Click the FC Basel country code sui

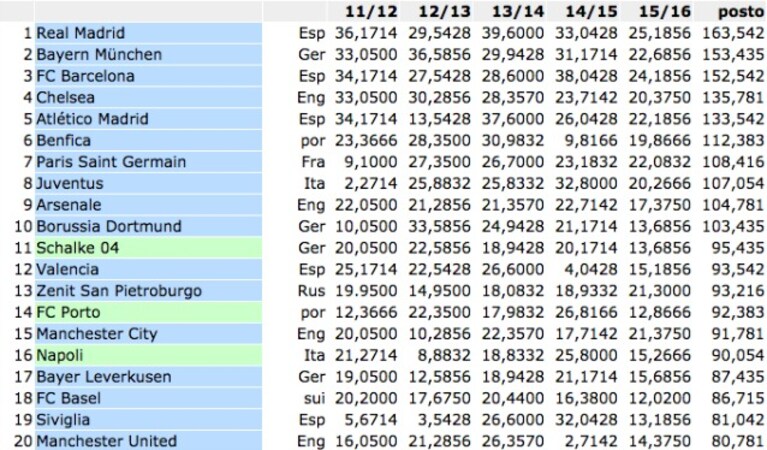point(313,398)
